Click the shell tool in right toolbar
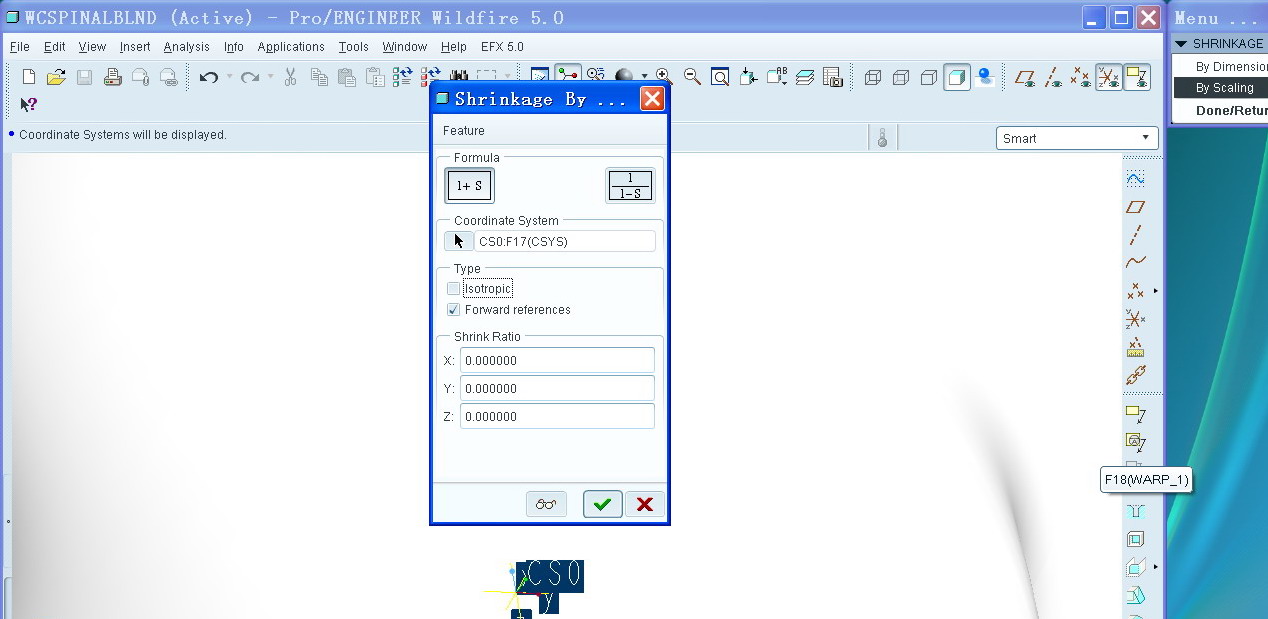This screenshot has height=619, width=1268. (1135, 539)
